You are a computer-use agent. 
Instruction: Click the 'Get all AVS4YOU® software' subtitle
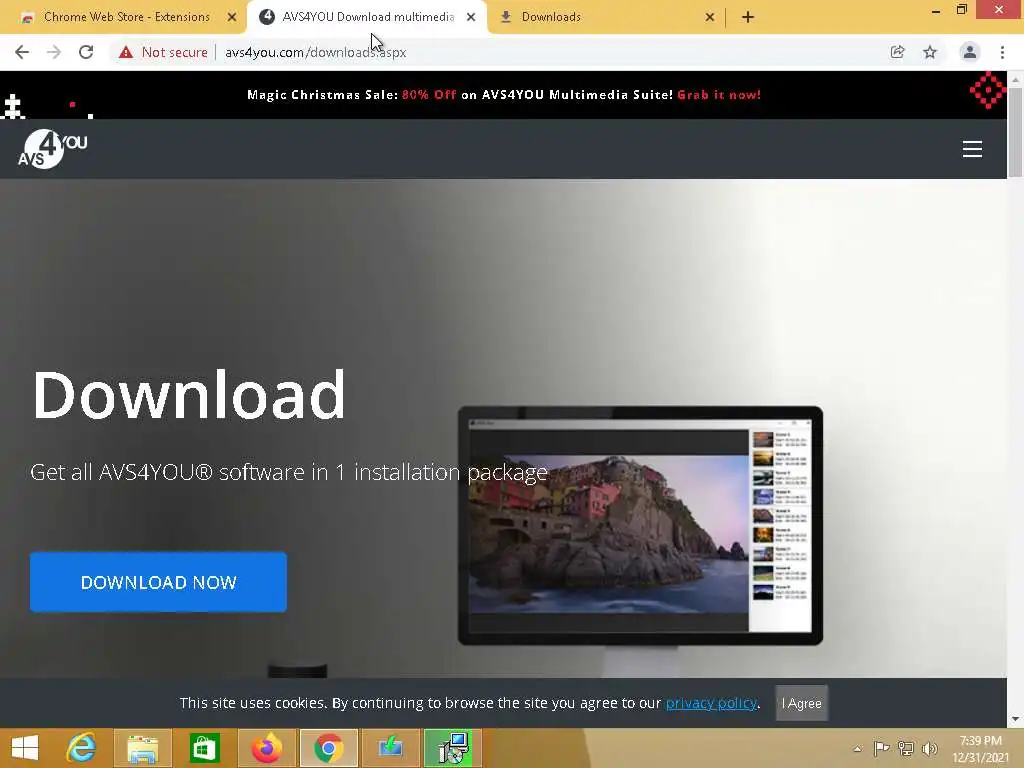289,472
